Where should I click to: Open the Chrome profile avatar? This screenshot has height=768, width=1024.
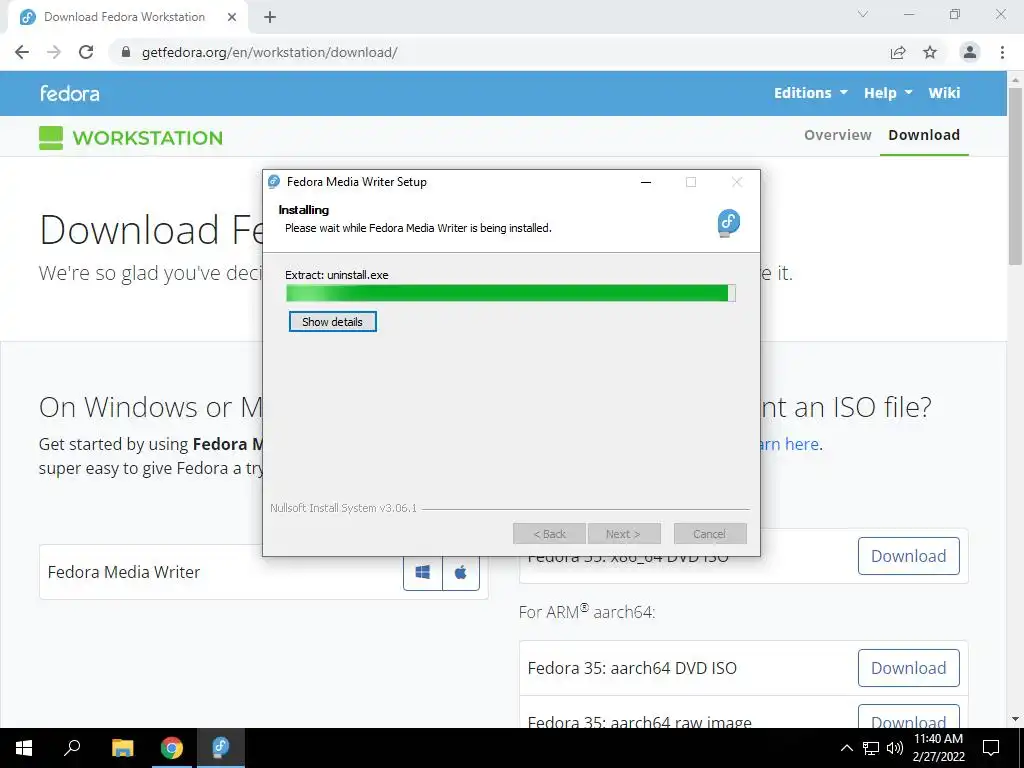970,52
